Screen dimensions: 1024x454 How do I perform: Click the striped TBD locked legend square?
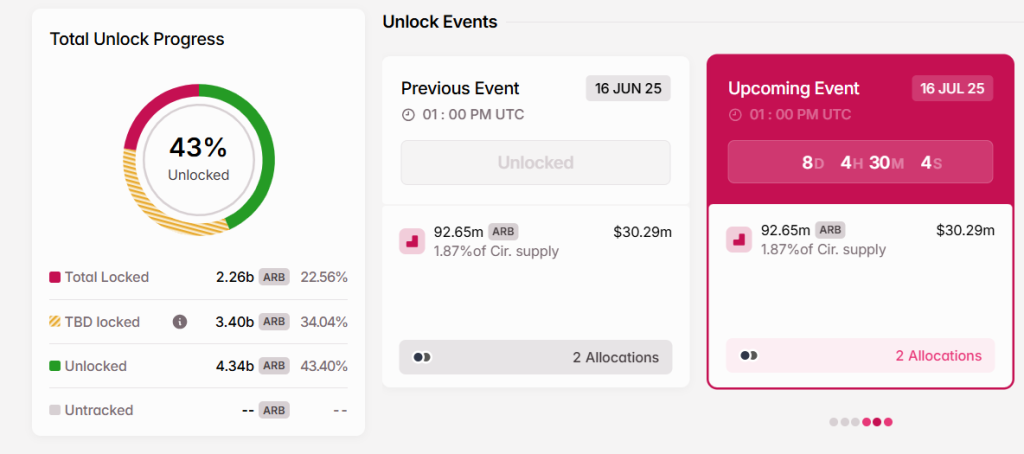click(x=55, y=321)
